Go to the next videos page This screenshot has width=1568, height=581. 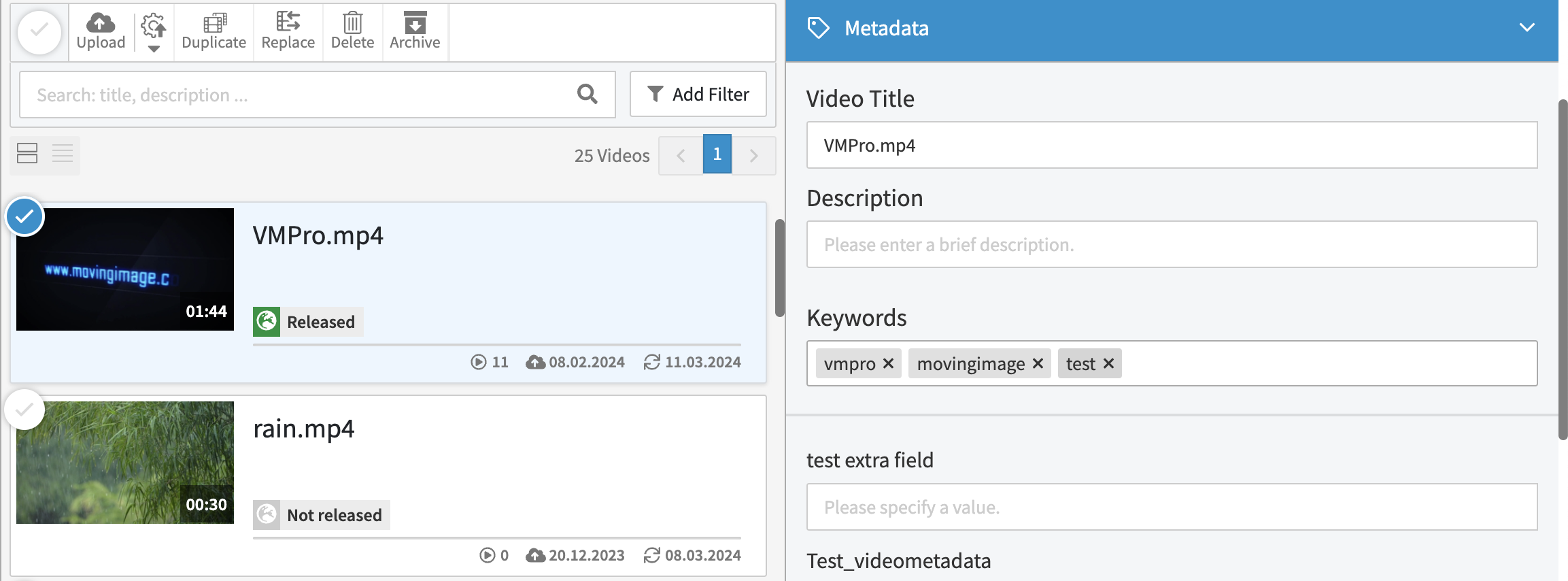tap(753, 155)
